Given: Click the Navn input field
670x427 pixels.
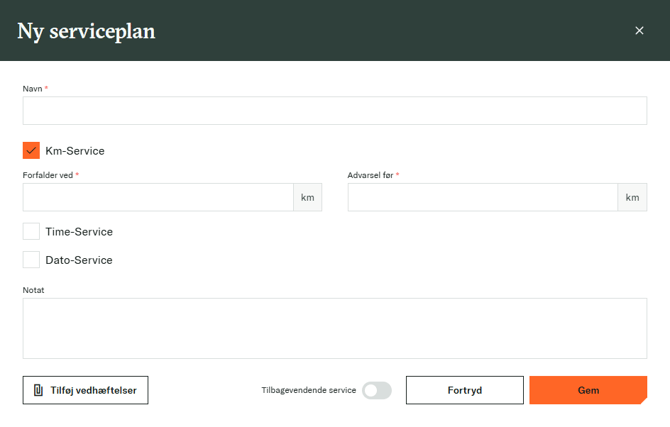Looking at the screenshot, I should click(335, 110).
